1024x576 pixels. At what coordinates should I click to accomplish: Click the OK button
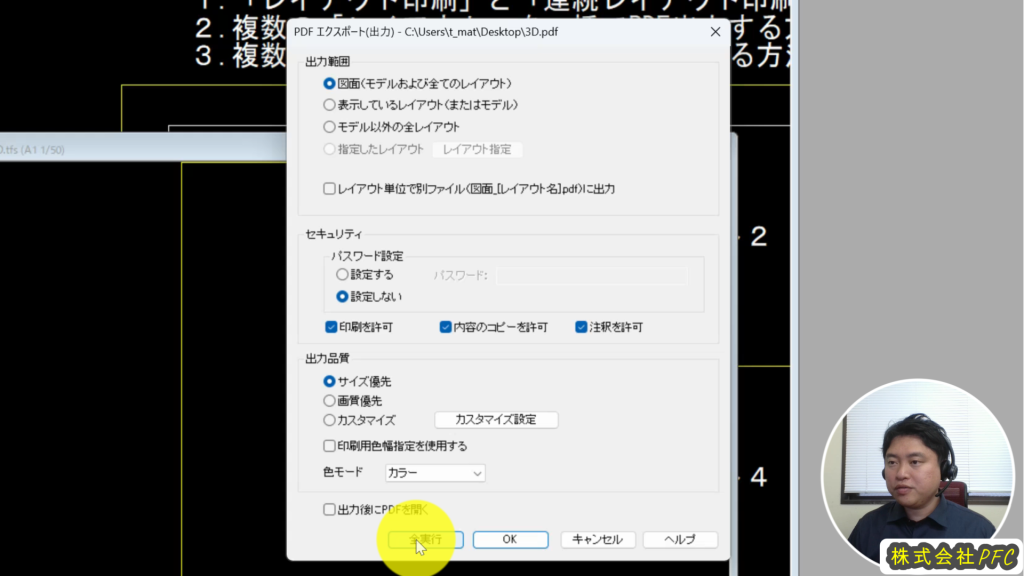tap(510, 539)
